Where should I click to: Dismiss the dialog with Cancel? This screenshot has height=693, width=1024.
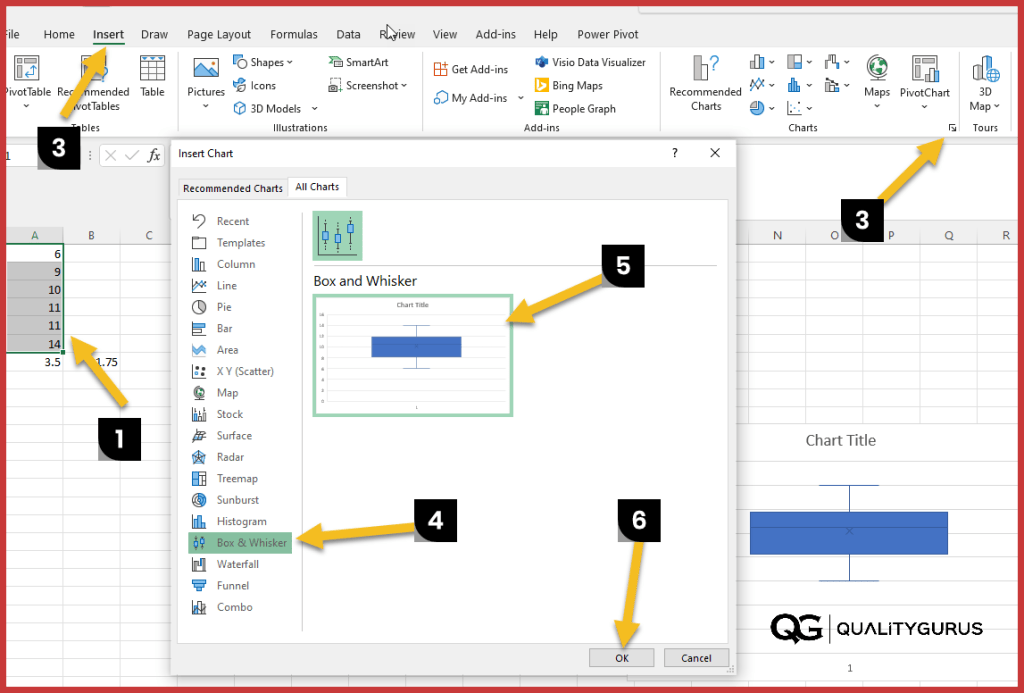pyautogui.click(x=696, y=657)
